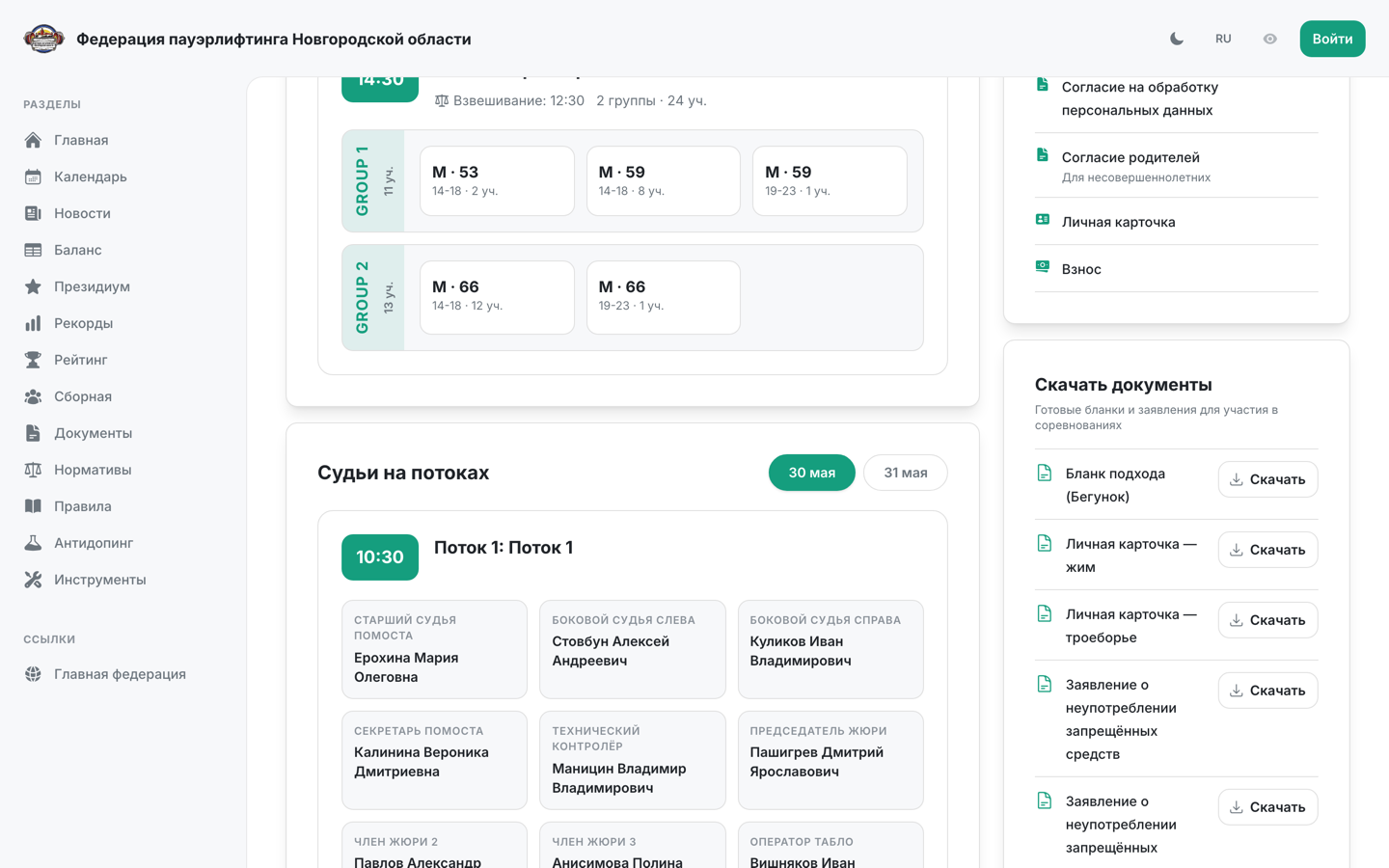Open Антидопинг flask icon in sidebar
This screenshot has height=868, width=1389.
tap(33, 543)
